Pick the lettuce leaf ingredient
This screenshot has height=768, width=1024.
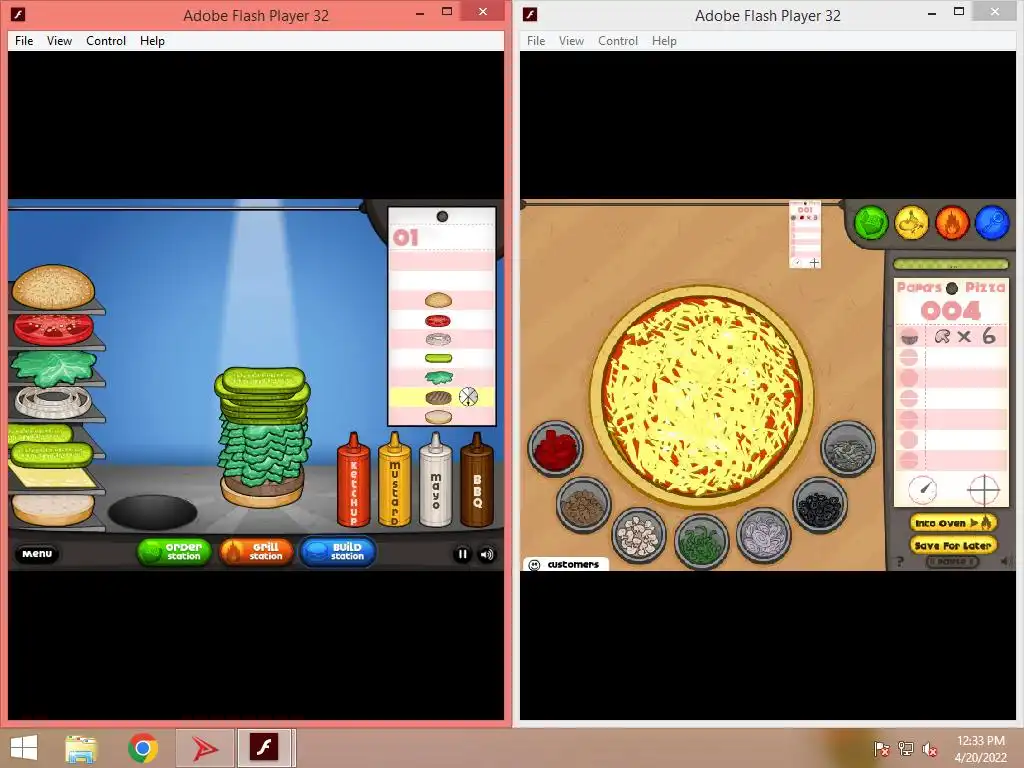[x=54, y=368]
